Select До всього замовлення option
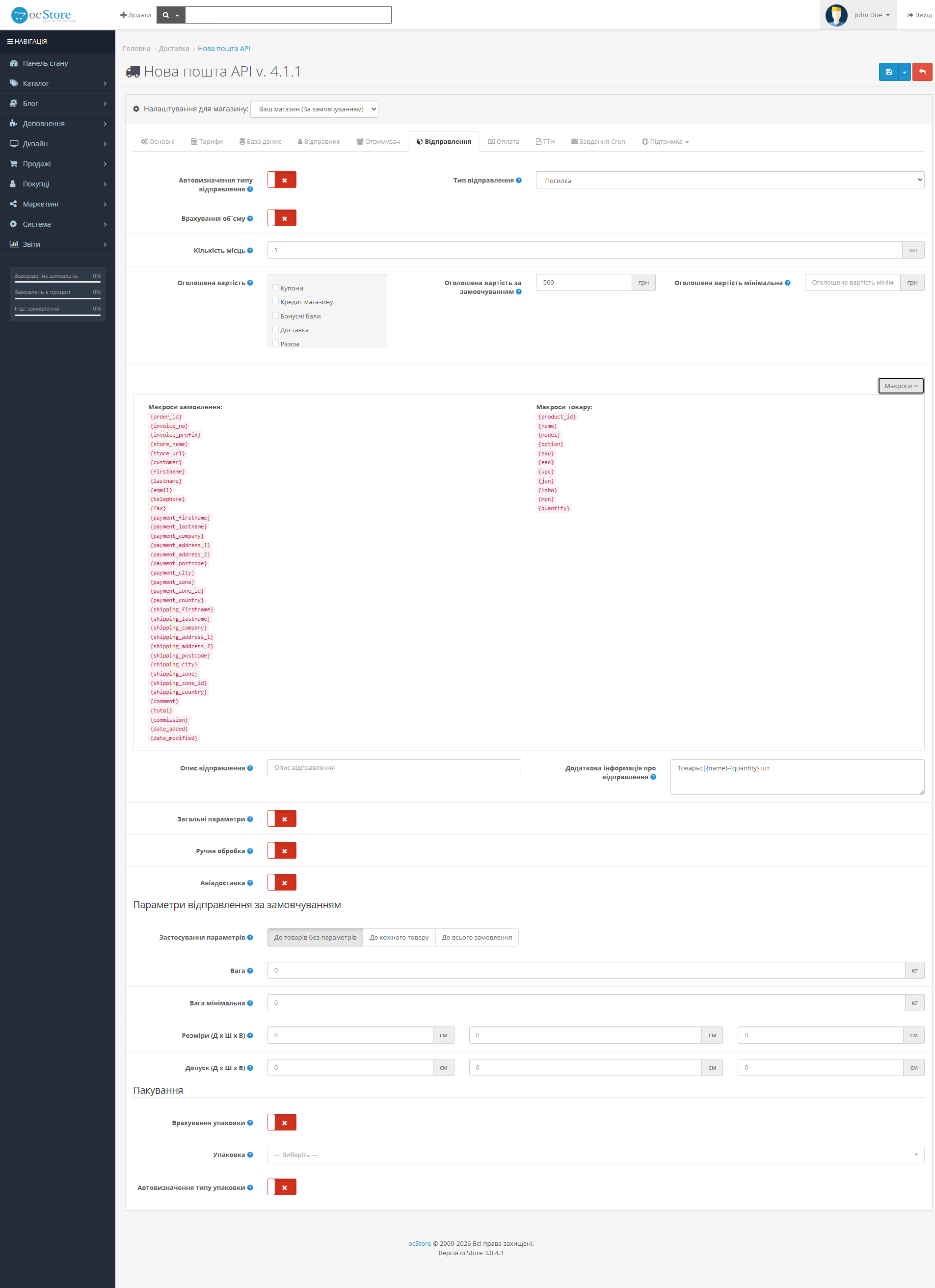Screen dimensions: 935x1288 [x=477, y=938]
